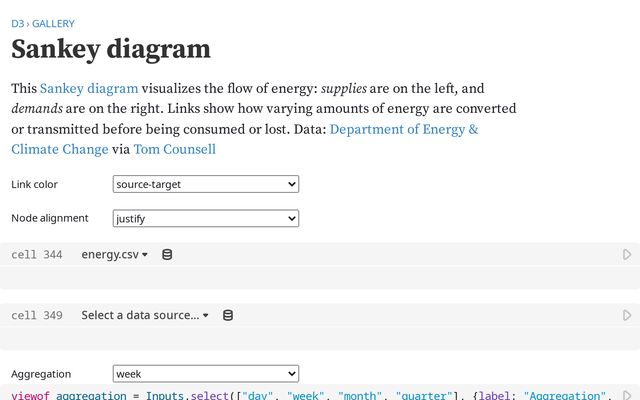Click the 'cell 349' label
Viewport: 640px width, 400px height.
click(x=37, y=315)
